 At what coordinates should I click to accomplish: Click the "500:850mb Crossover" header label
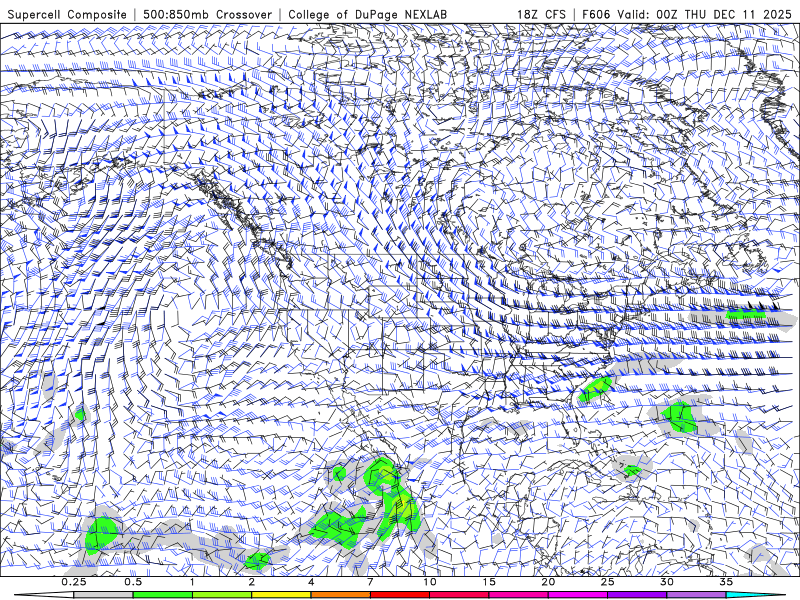(208, 14)
